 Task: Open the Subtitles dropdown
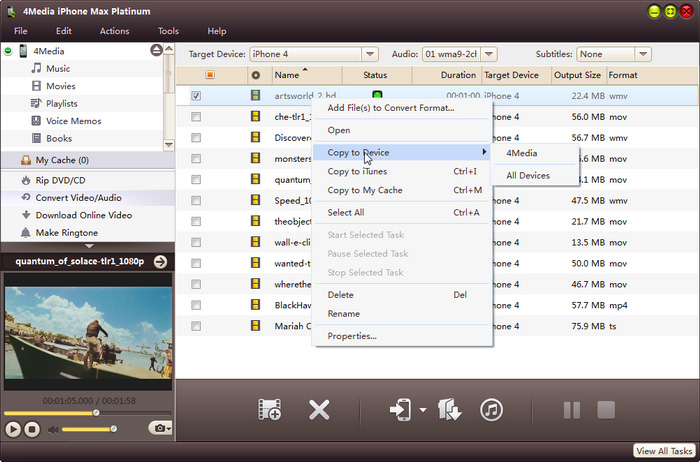coord(643,54)
